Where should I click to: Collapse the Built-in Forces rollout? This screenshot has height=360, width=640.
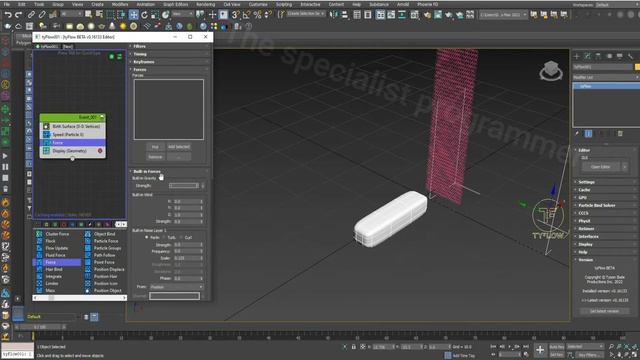147,171
